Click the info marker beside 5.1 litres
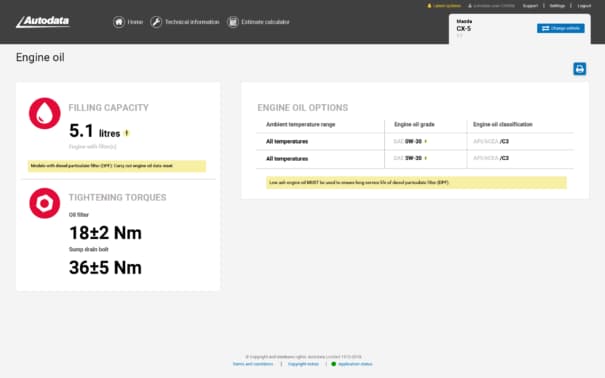Screen dimensions: 605x378 [127, 133]
